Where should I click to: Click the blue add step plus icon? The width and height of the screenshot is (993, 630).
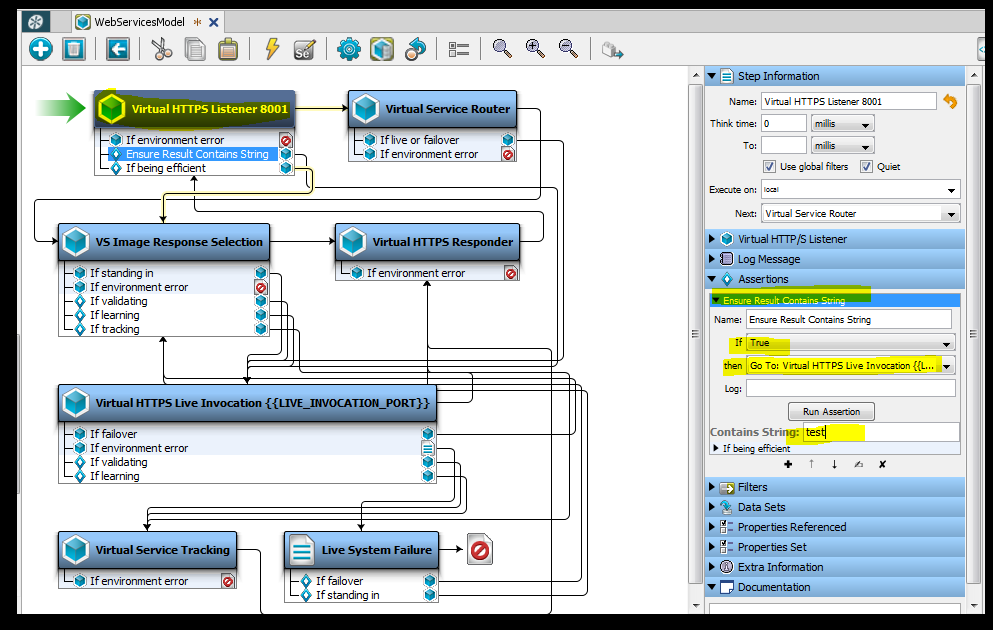point(40,48)
